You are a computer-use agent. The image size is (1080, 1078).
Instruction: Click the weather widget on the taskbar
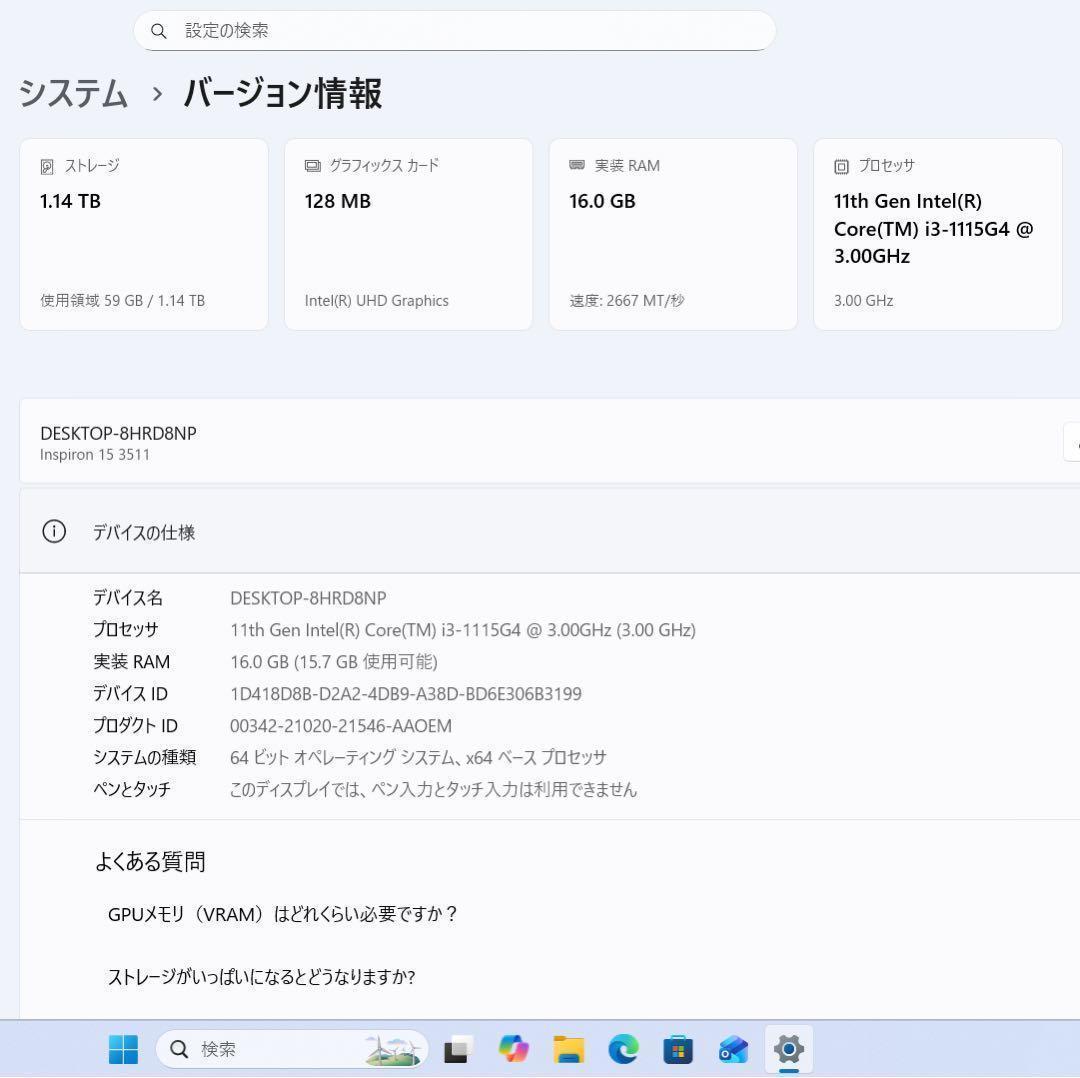pos(394,1049)
